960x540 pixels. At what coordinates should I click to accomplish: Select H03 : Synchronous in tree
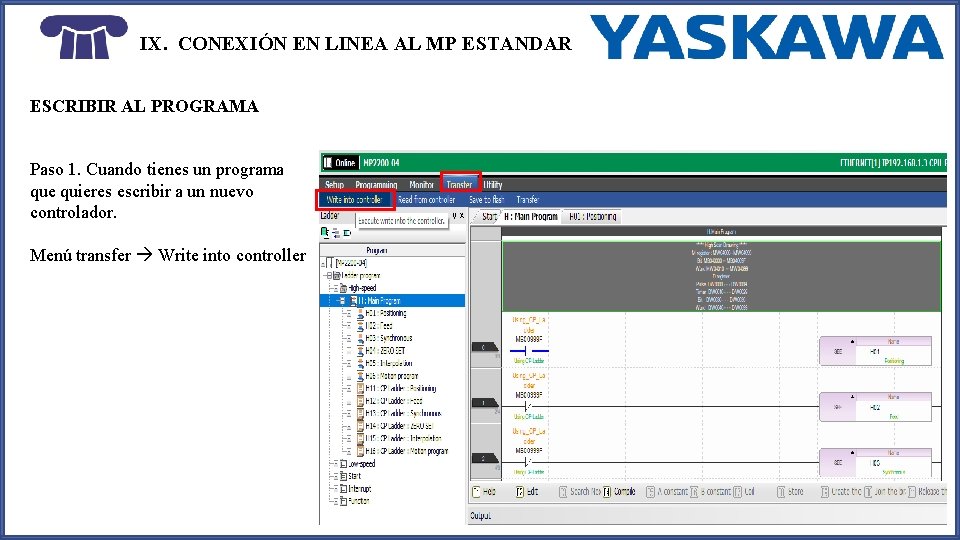tap(389, 339)
